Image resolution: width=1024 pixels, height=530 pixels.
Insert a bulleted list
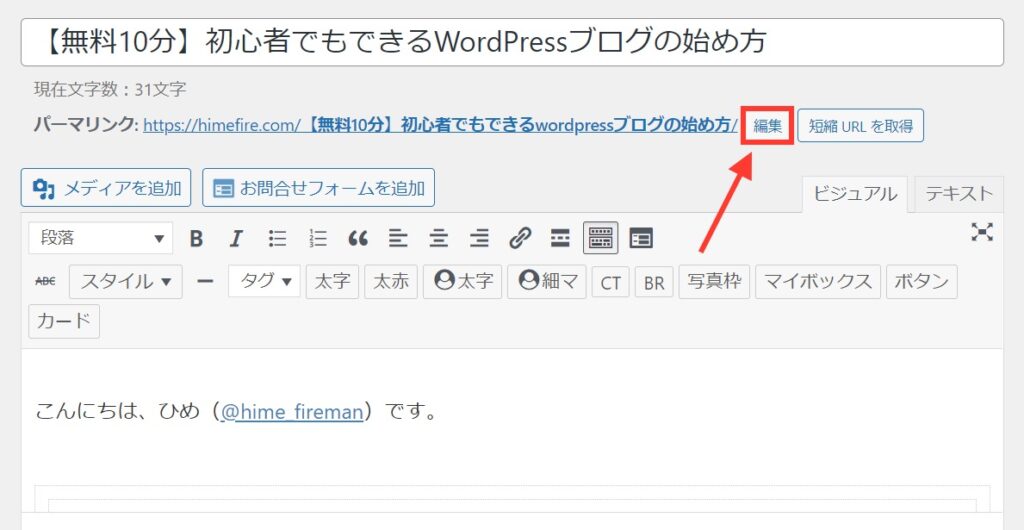click(x=277, y=239)
